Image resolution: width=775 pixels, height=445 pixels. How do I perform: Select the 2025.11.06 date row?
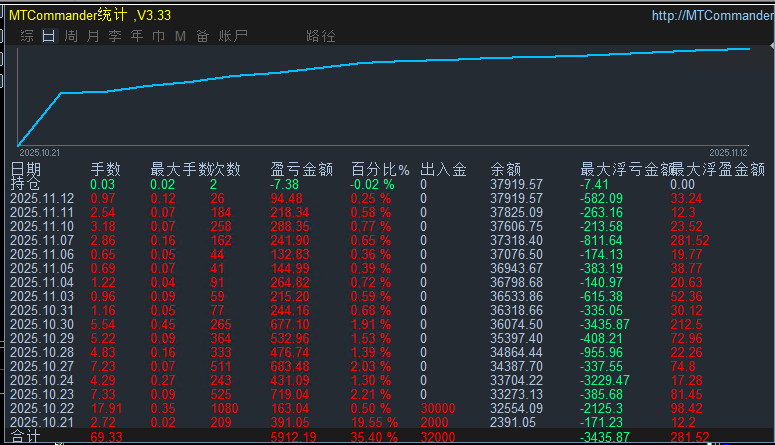[42, 254]
